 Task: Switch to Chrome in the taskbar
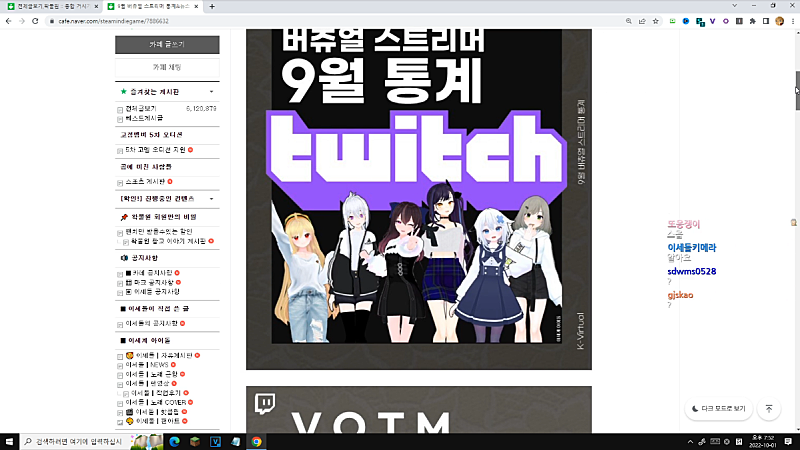point(256,441)
